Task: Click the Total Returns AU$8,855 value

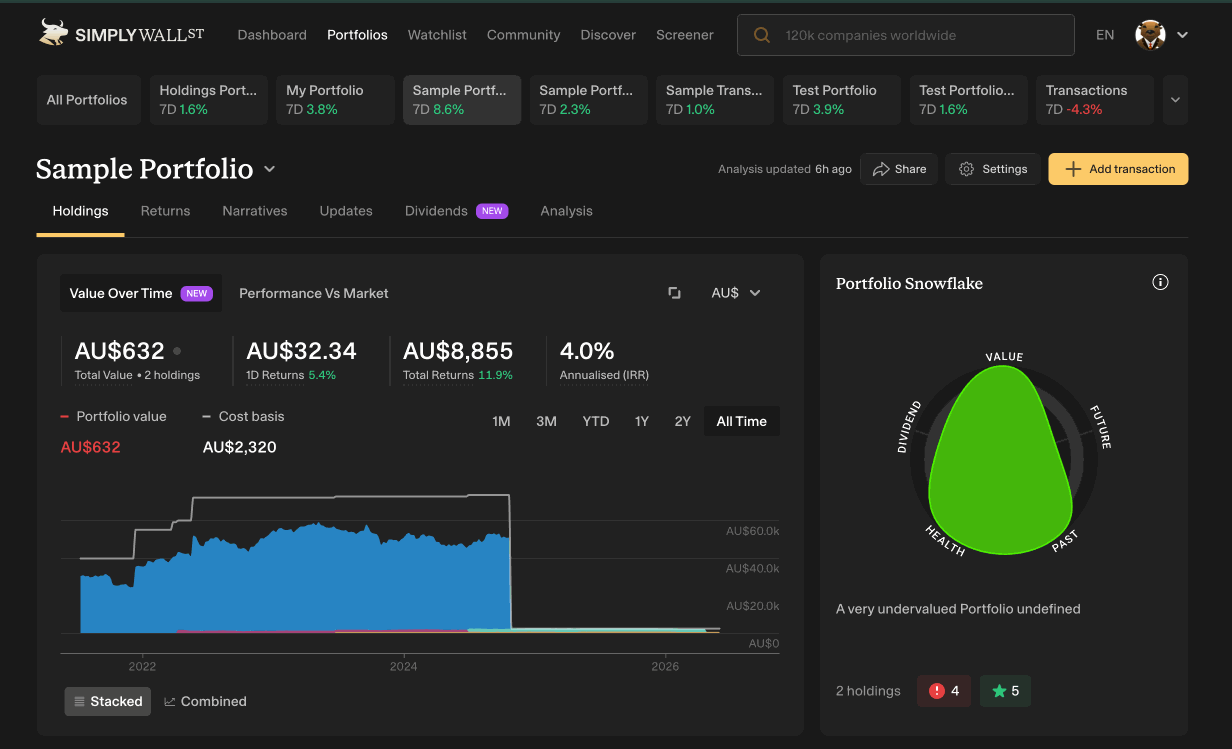Action: [x=458, y=351]
